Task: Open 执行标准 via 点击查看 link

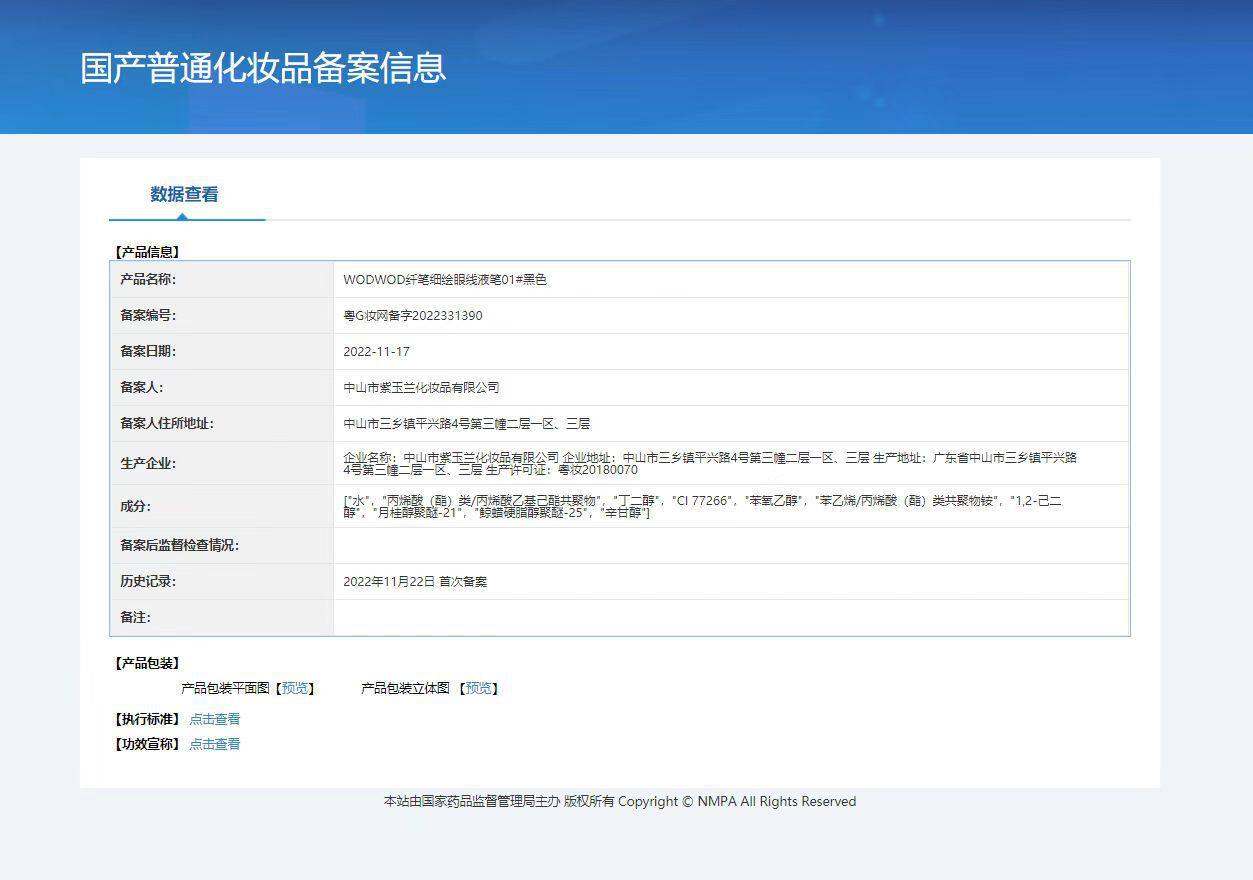Action: click(213, 718)
